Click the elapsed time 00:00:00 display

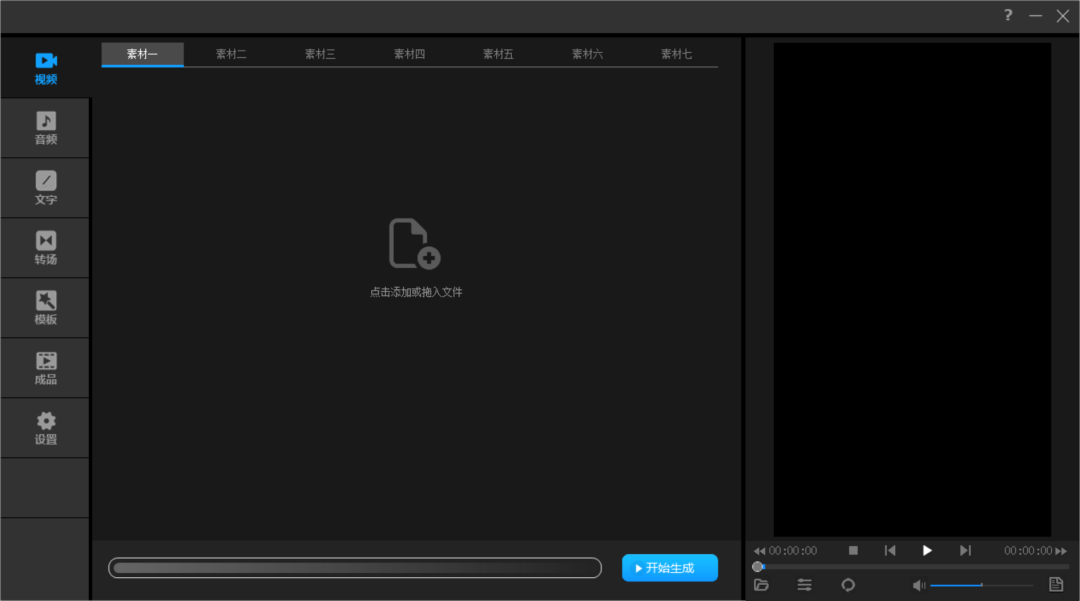(793, 551)
